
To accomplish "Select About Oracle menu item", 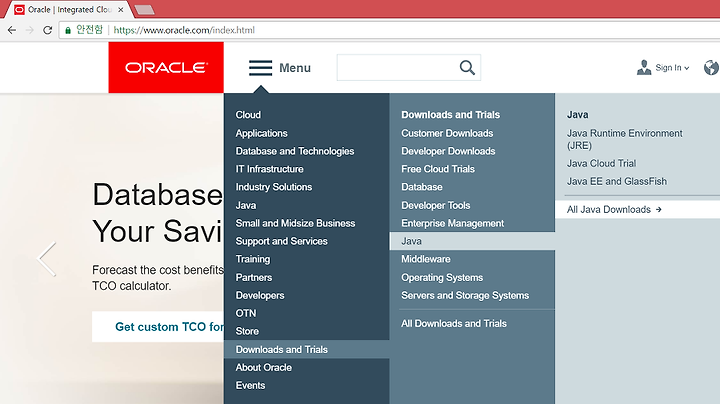I will [x=264, y=367].
